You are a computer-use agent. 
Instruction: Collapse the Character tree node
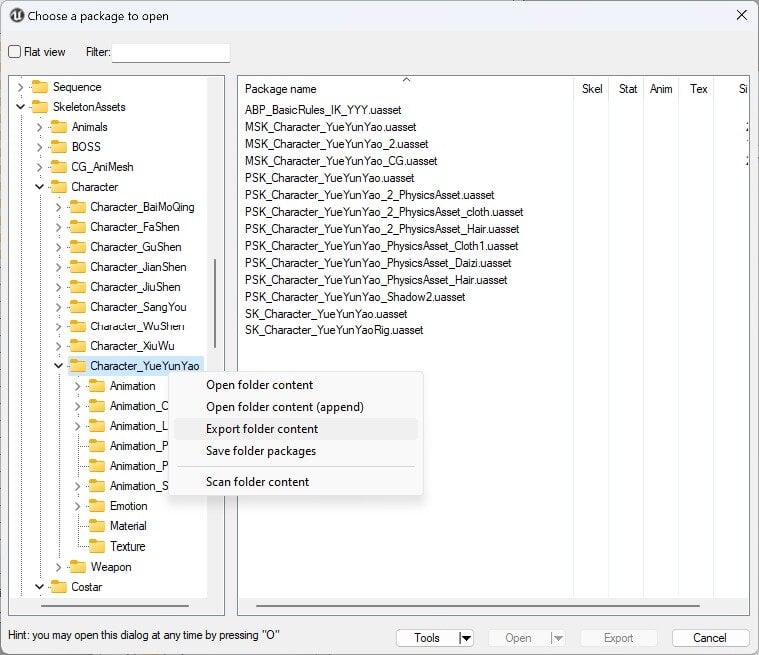click(x=39, y=187)
